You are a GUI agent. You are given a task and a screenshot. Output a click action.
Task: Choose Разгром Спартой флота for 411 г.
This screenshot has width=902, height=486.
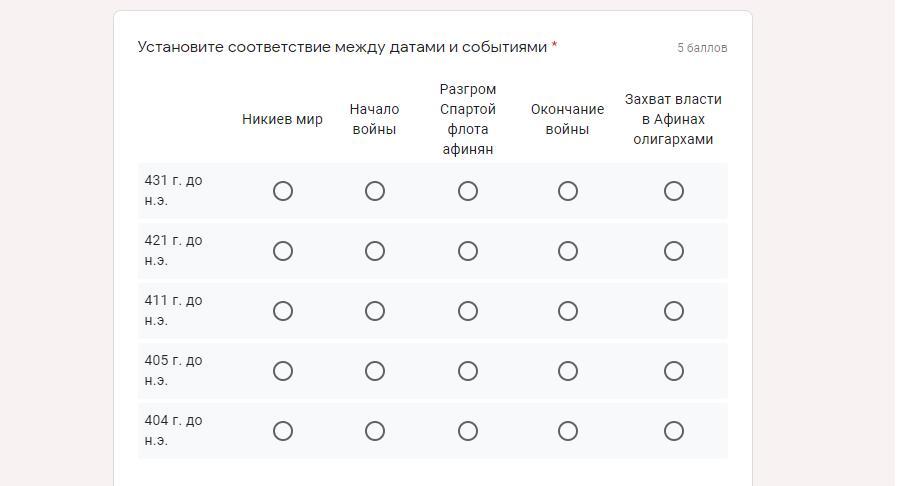468,311
